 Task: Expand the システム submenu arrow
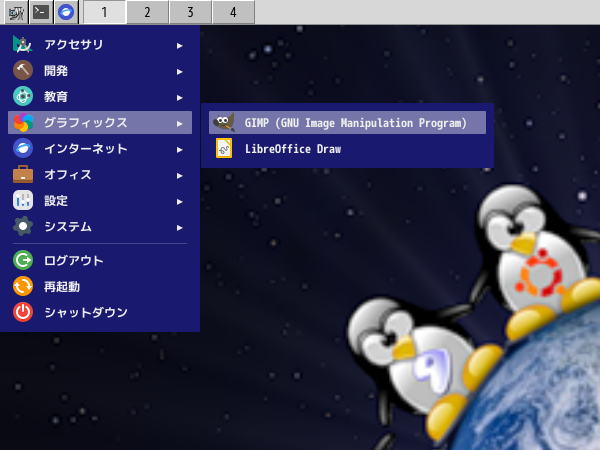coord(179,228)
